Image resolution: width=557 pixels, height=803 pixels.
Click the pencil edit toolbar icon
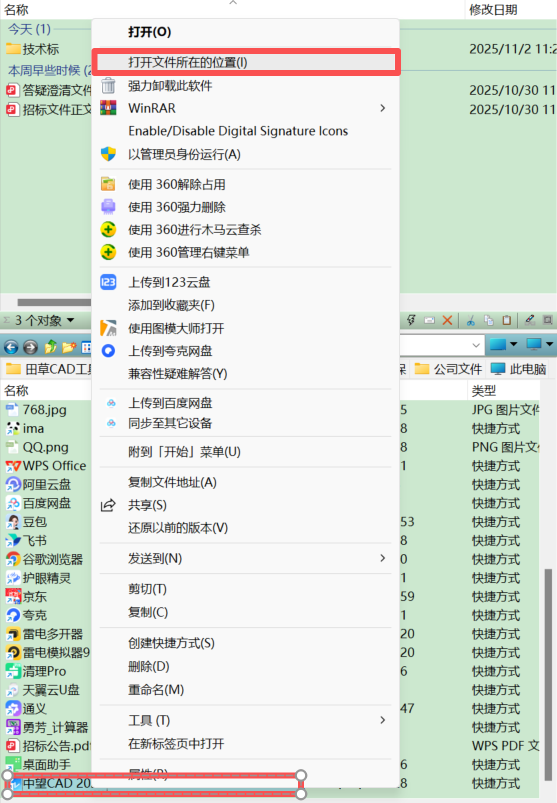(x=530, y=320)
